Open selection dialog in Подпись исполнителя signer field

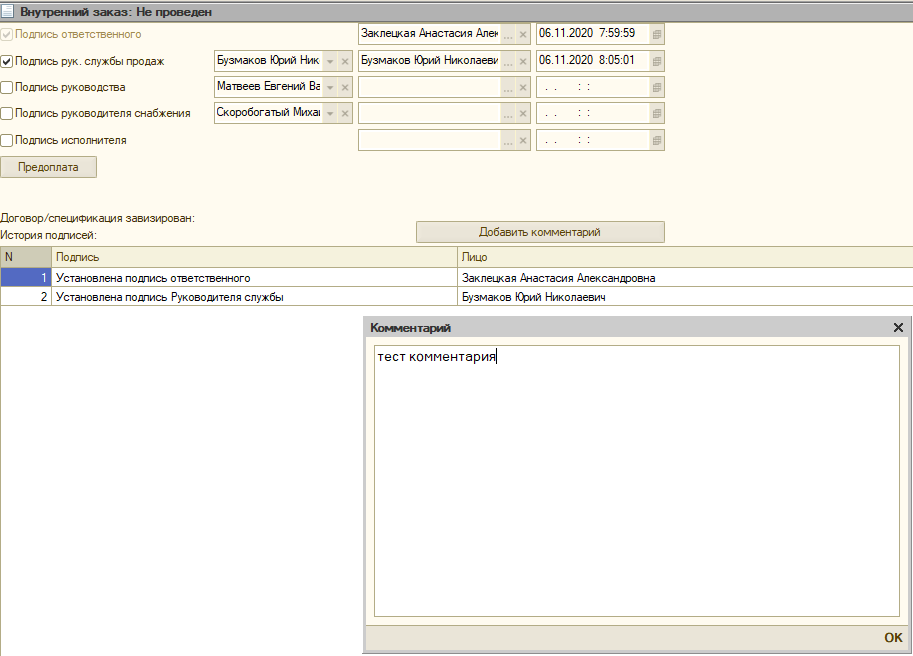pos(508,140)
